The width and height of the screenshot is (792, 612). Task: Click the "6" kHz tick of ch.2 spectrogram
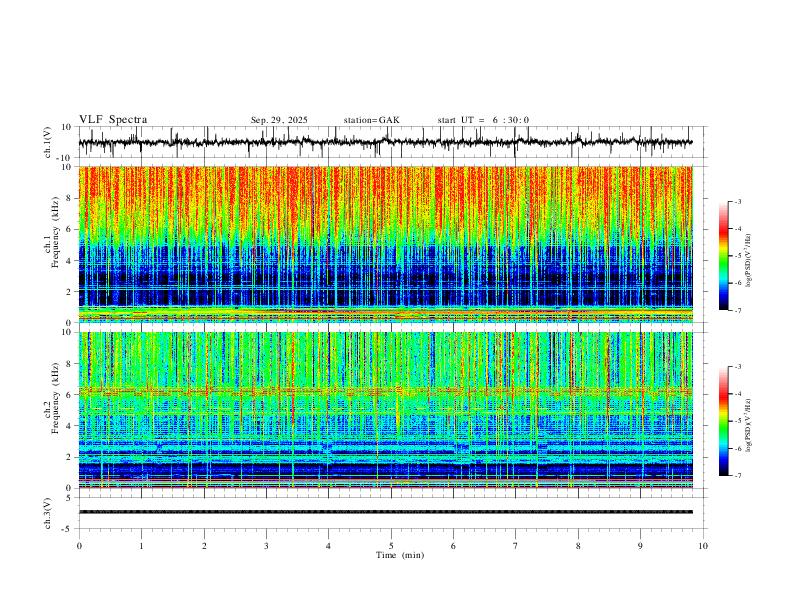70,394
